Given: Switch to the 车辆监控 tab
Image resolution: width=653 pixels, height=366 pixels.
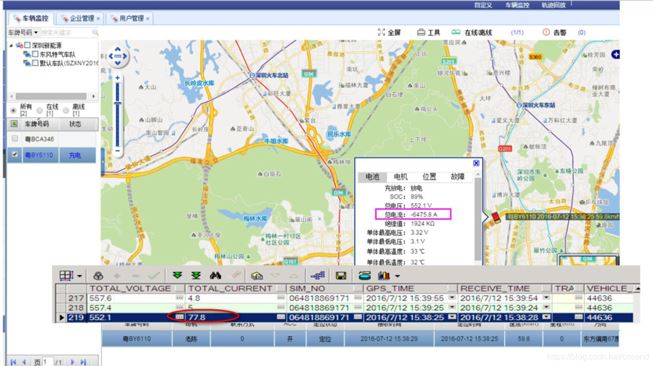Looking at the screenshot, I should pos(31,18).
